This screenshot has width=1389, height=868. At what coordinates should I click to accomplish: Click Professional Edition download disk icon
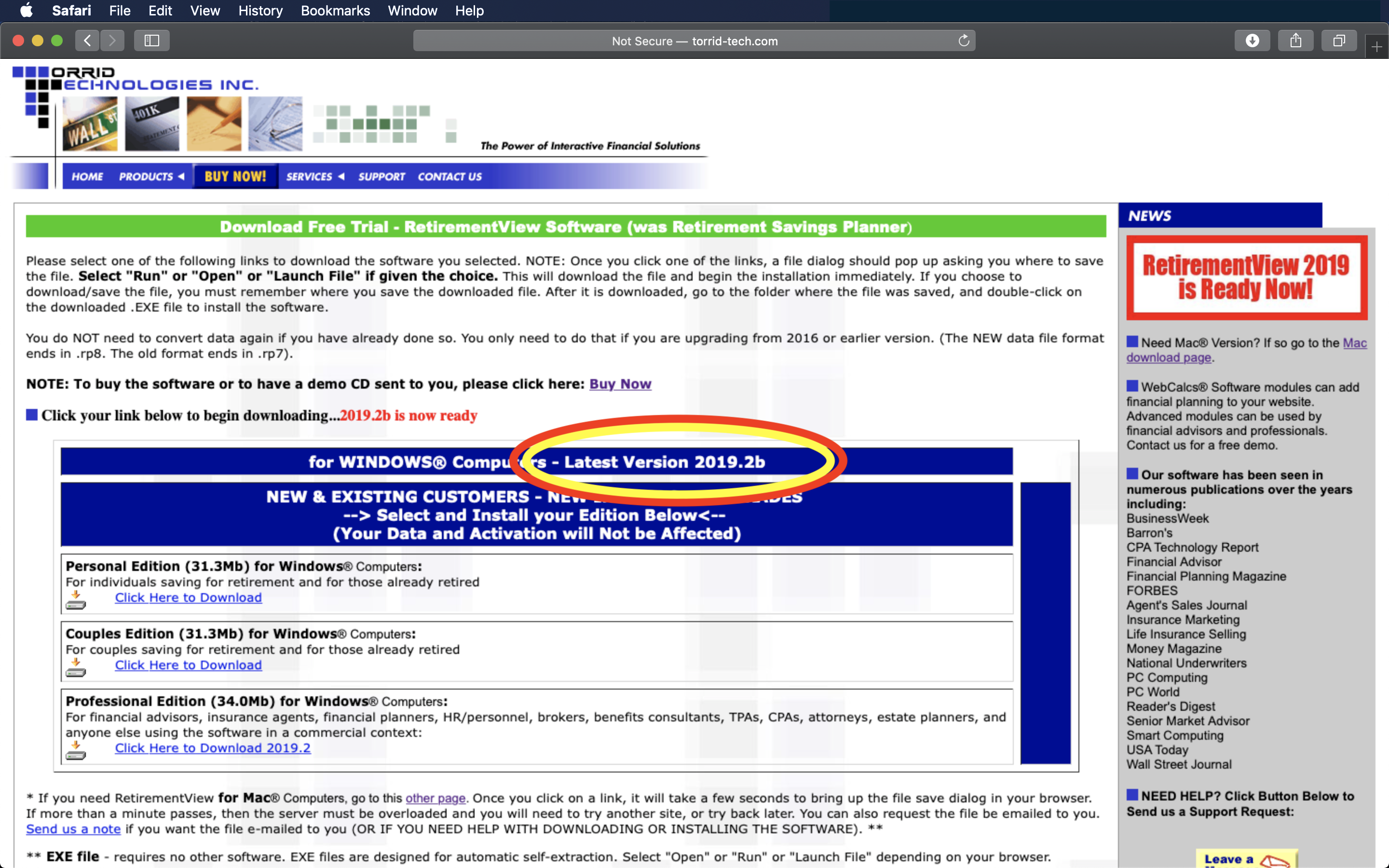pyautogui.click(x=76, y=750)
